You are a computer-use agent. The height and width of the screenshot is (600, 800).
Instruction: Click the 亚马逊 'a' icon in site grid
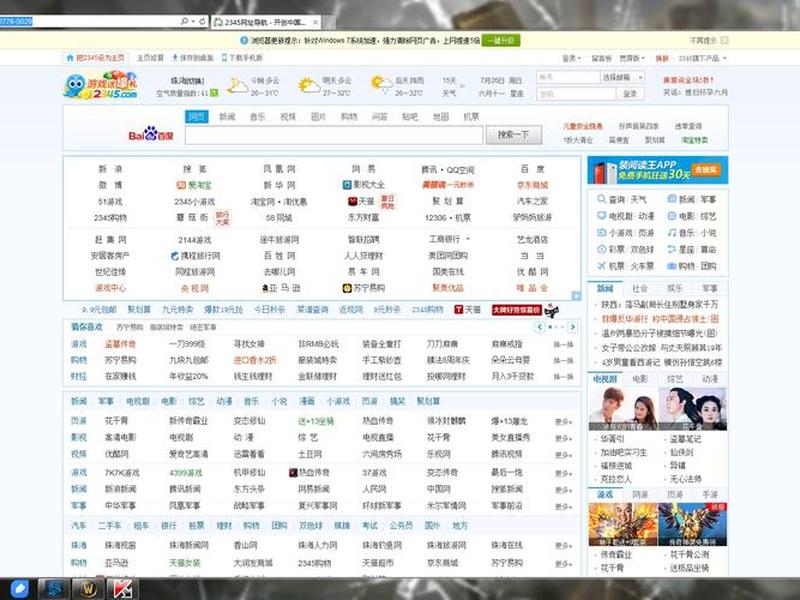[265, 288]
